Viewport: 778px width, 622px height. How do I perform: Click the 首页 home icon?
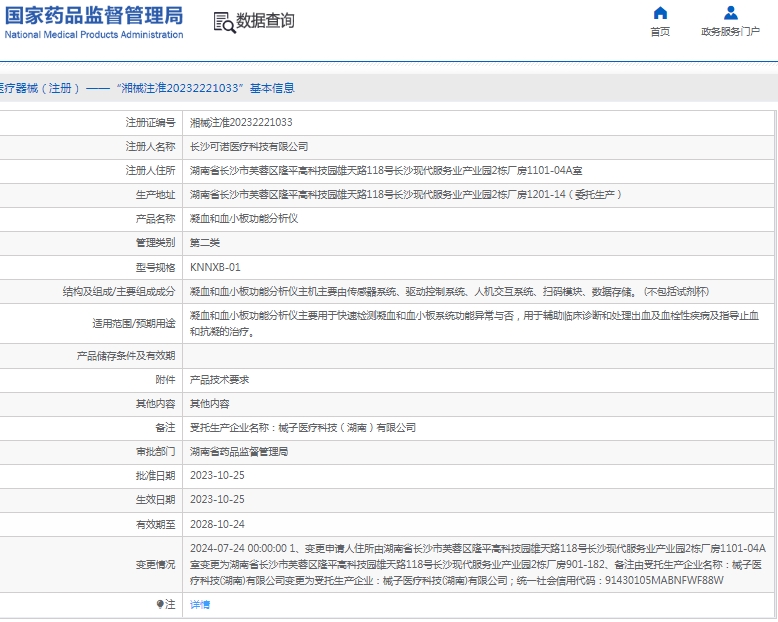click(660, 12)
